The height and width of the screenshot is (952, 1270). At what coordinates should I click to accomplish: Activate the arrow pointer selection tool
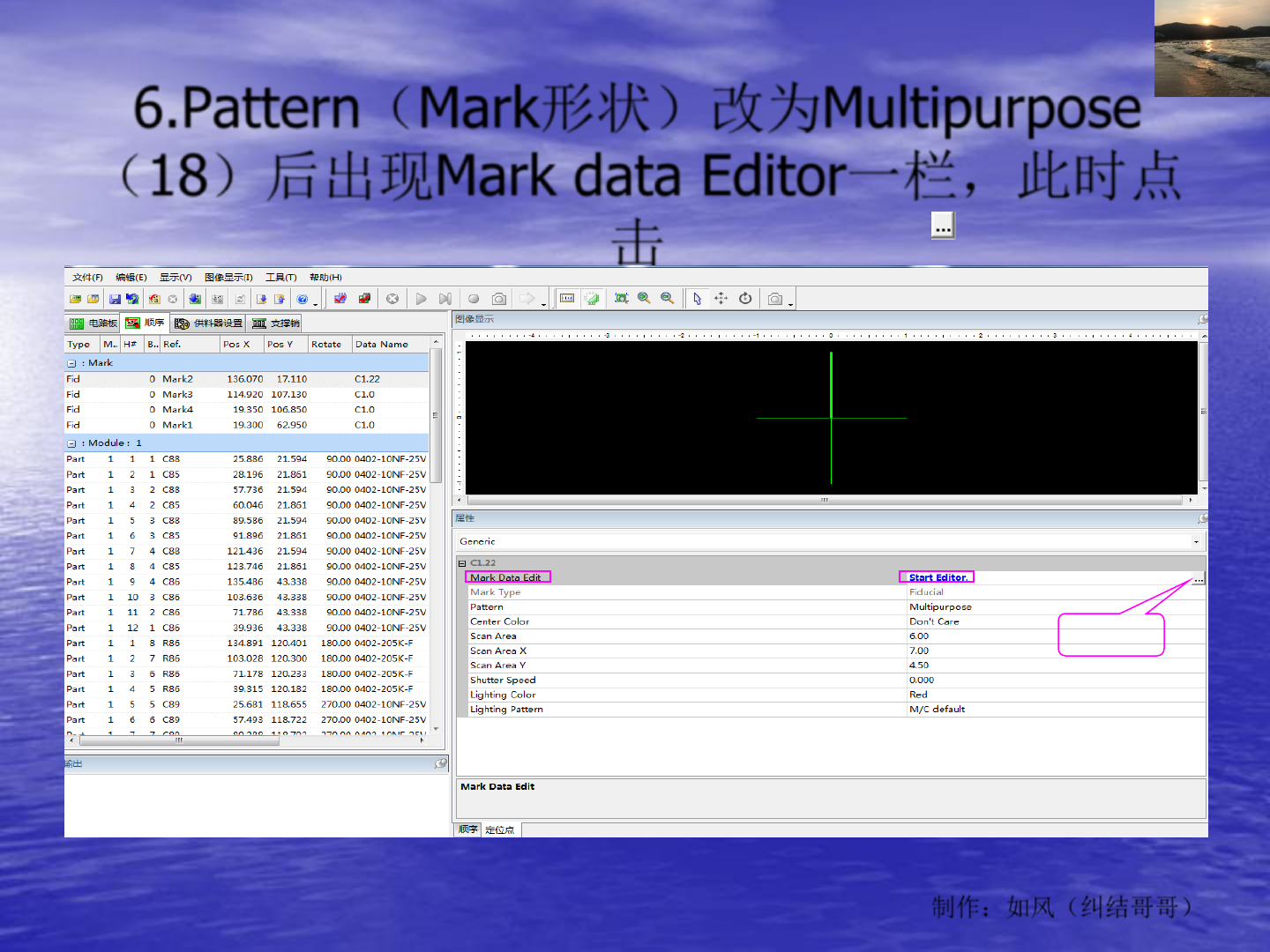pos(697,299)
